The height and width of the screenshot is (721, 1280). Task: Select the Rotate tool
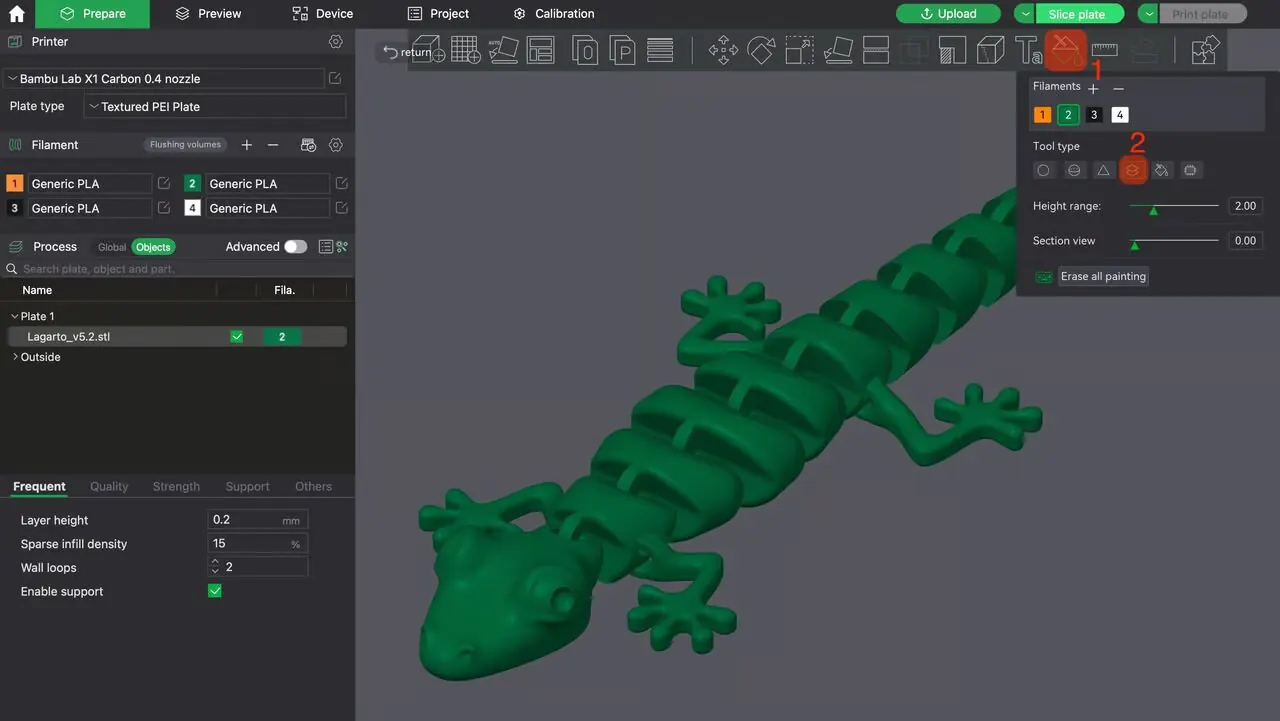pos(761,49)
